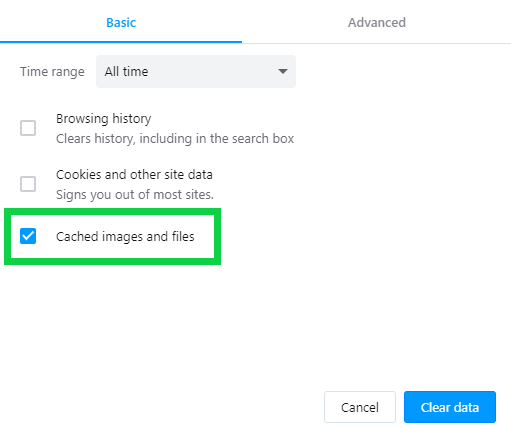Dismiss the dialog with Cancel
Viewport: 511px width, 435px height.
coord(360,407)
